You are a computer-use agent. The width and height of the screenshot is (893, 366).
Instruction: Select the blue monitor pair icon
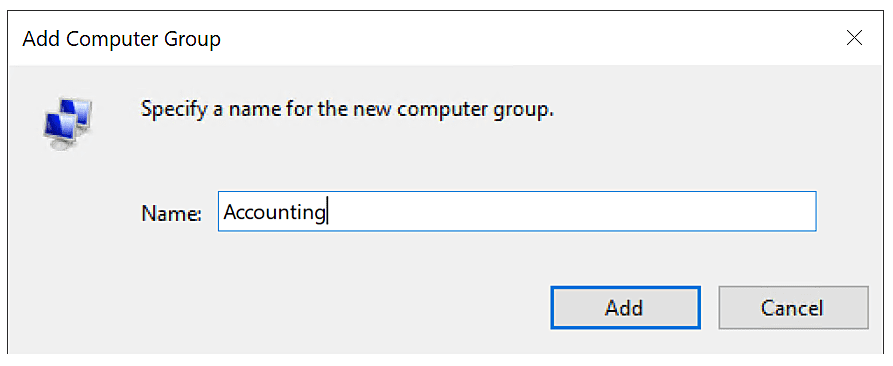[68, 124]
